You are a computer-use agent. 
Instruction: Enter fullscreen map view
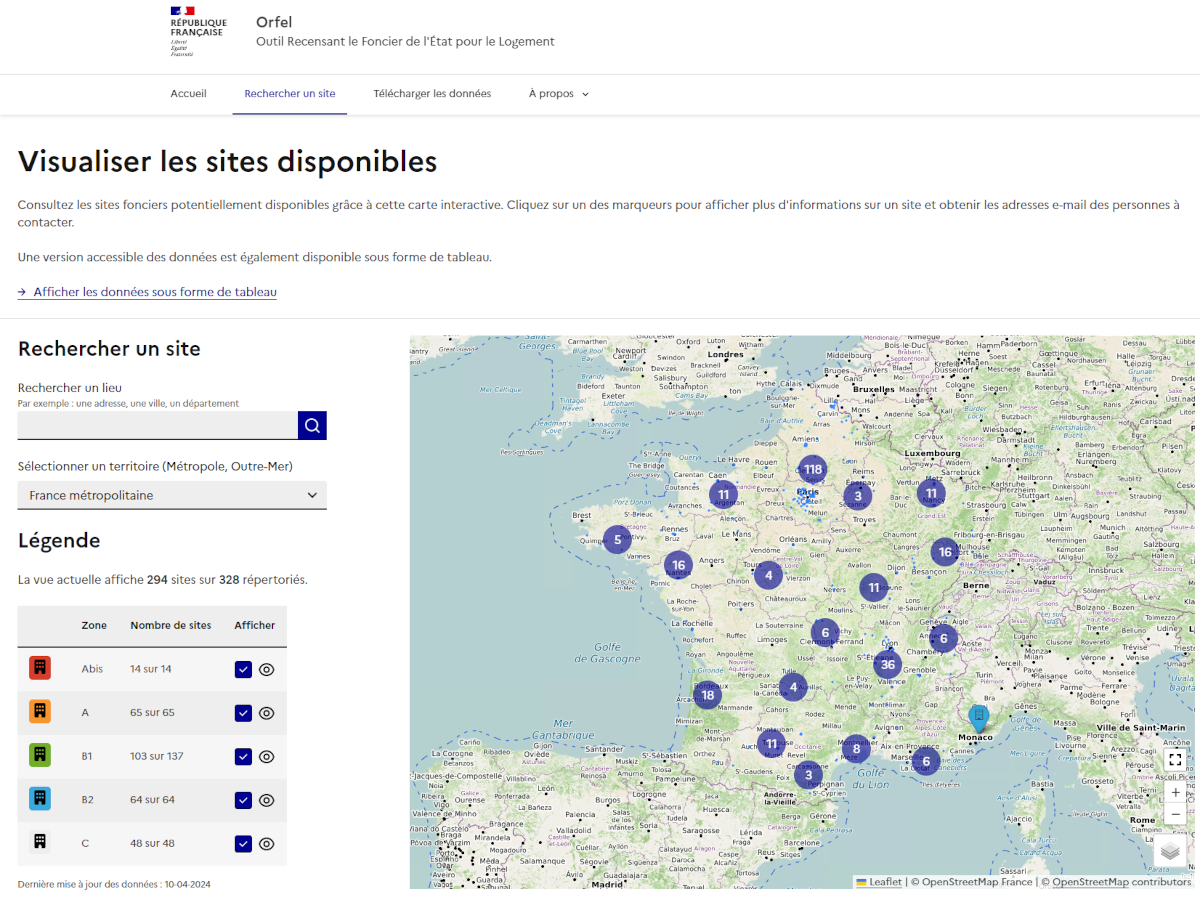click(x=1175, y=760)
